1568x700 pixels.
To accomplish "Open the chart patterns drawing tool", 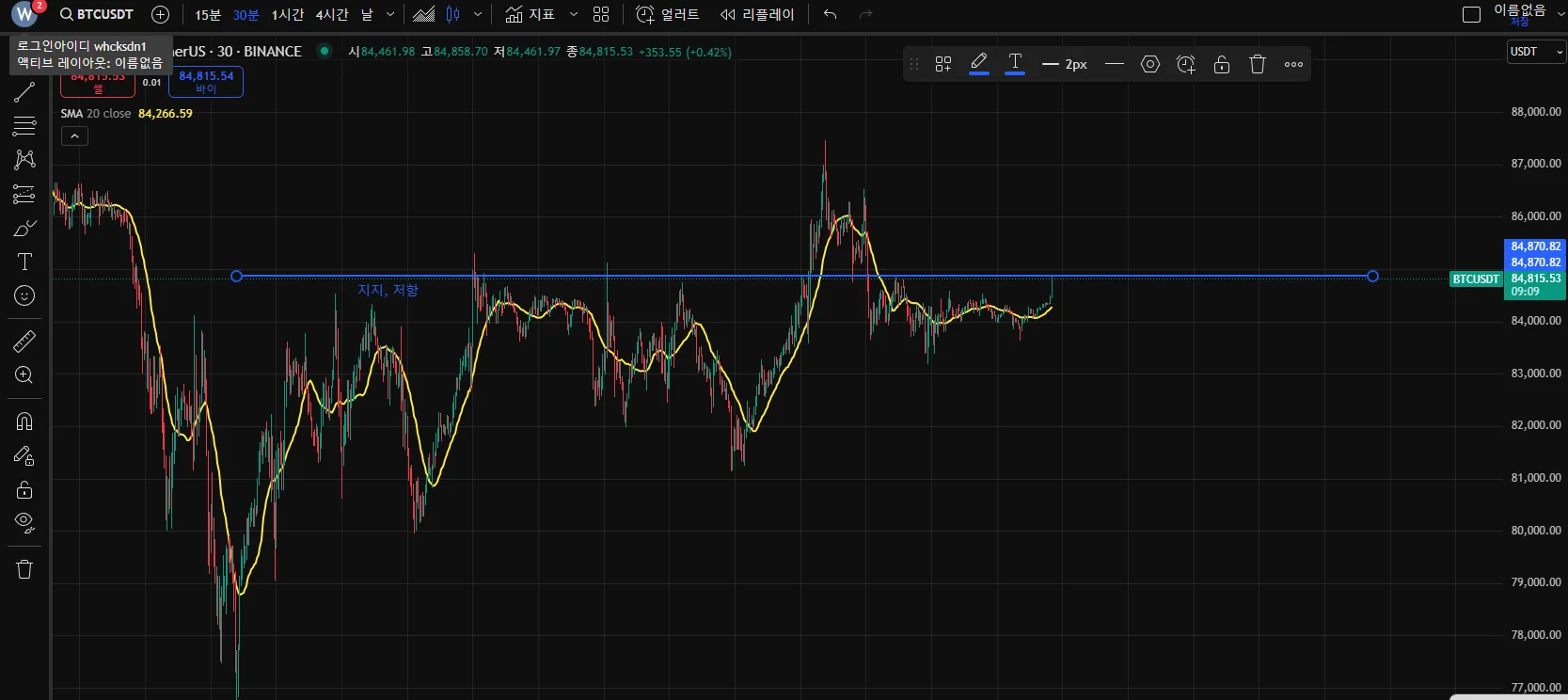I will coord(24,159).
